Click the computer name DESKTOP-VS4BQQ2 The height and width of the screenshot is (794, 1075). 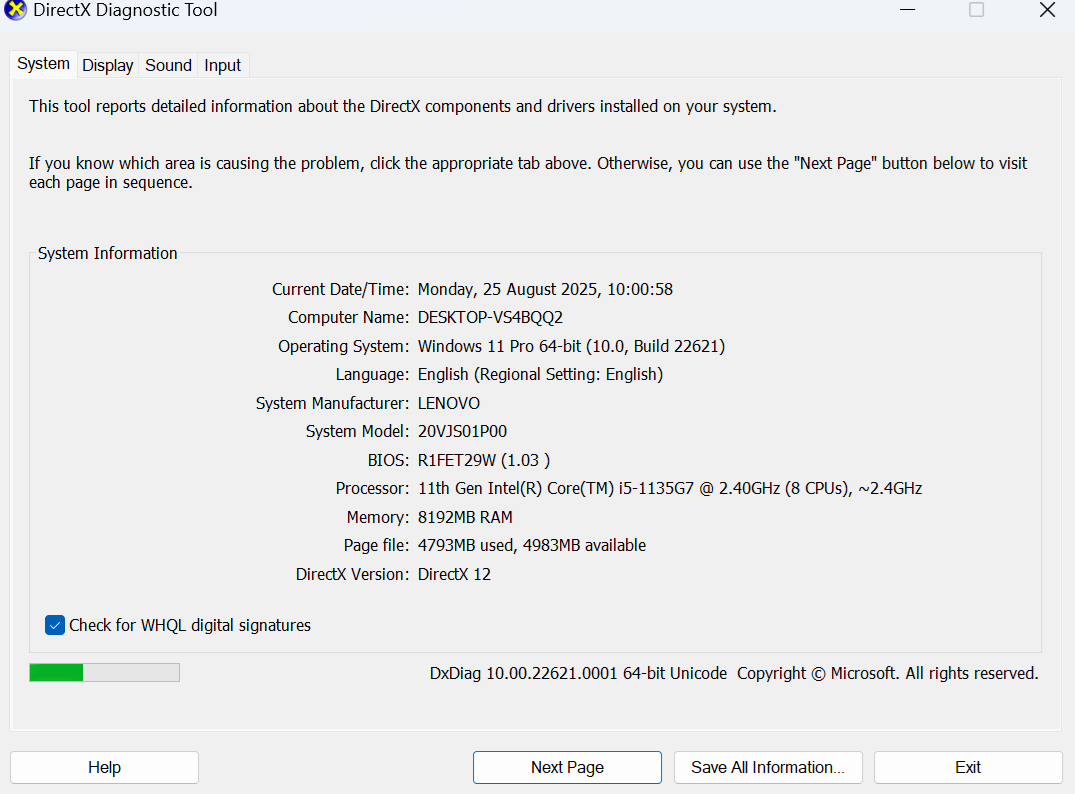click(x=490, y=317)
